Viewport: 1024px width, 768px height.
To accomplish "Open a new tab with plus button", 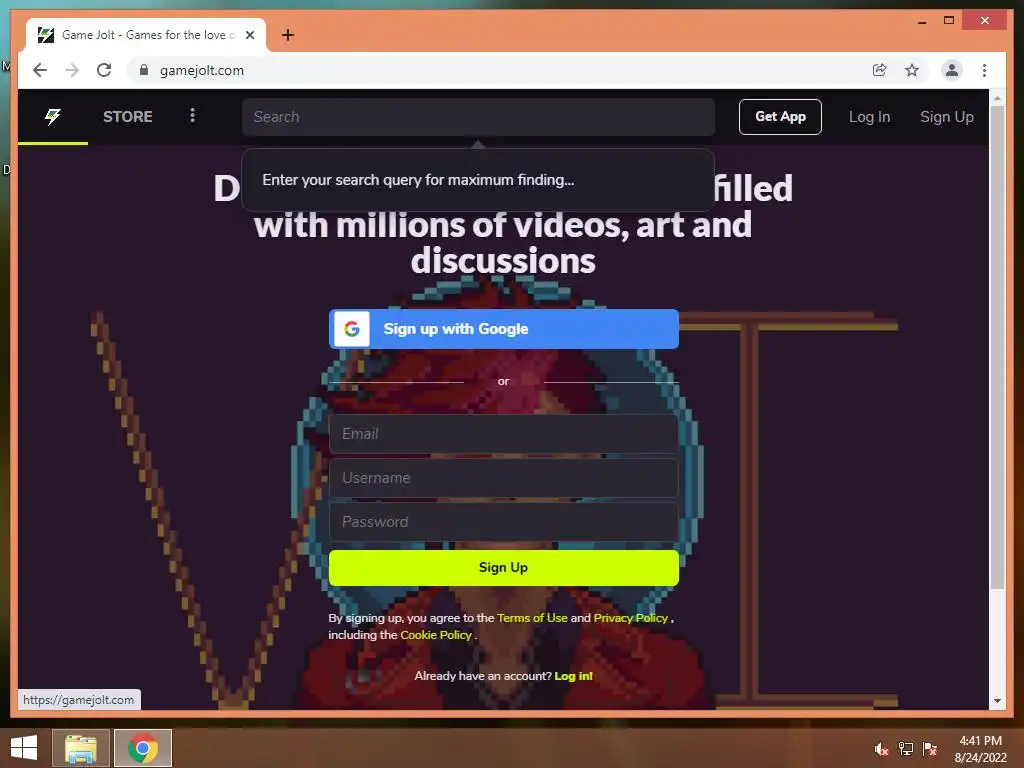I will (x=287, y=35).
